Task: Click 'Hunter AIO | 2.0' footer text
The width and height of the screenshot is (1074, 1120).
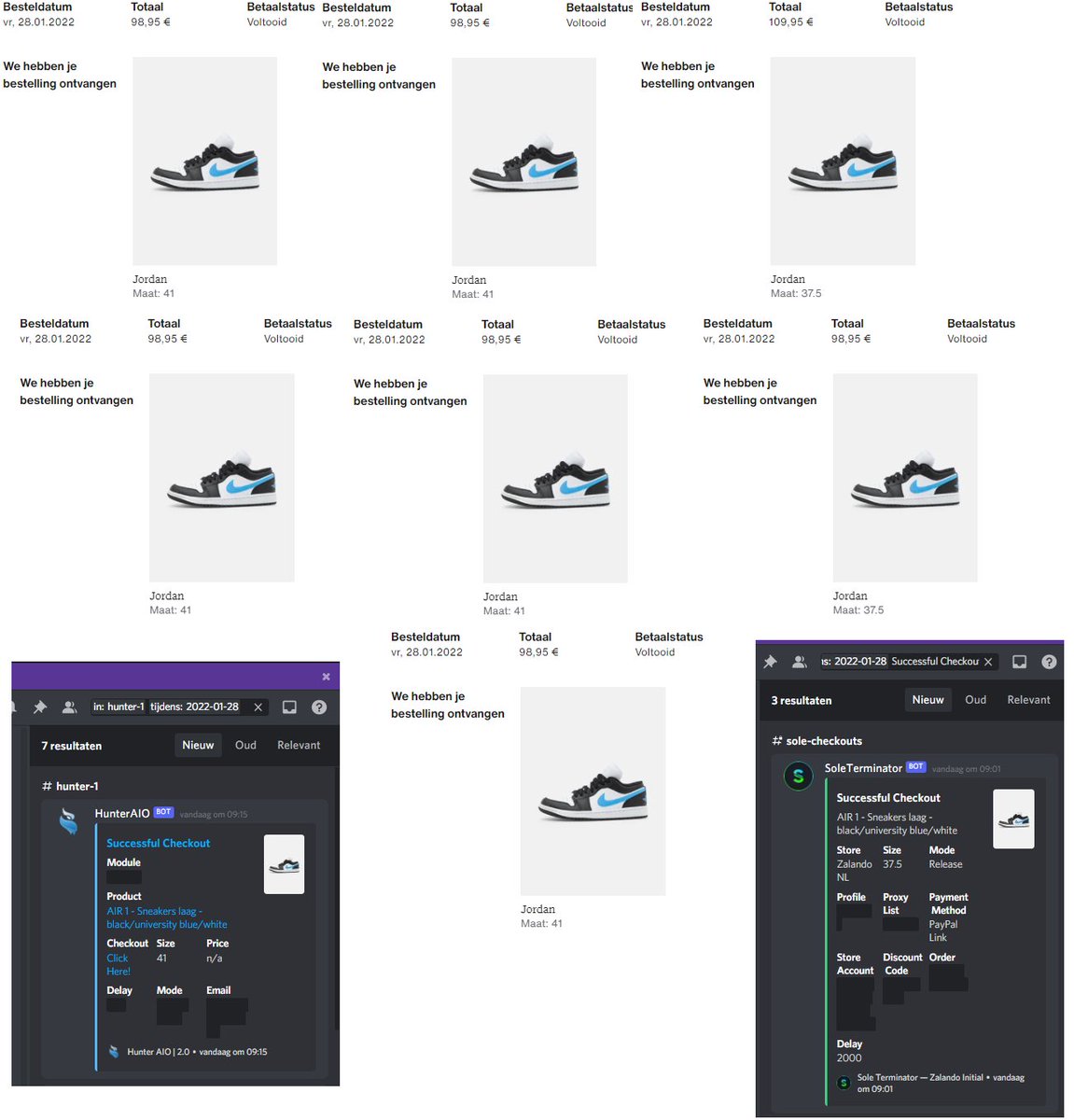Action: tap(158, 1052)
